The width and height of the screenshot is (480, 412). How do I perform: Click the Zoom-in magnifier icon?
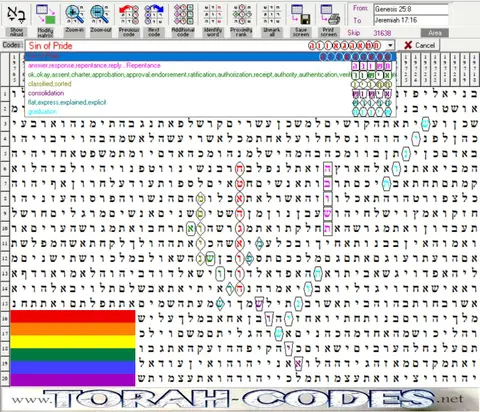tap(75, 15)
